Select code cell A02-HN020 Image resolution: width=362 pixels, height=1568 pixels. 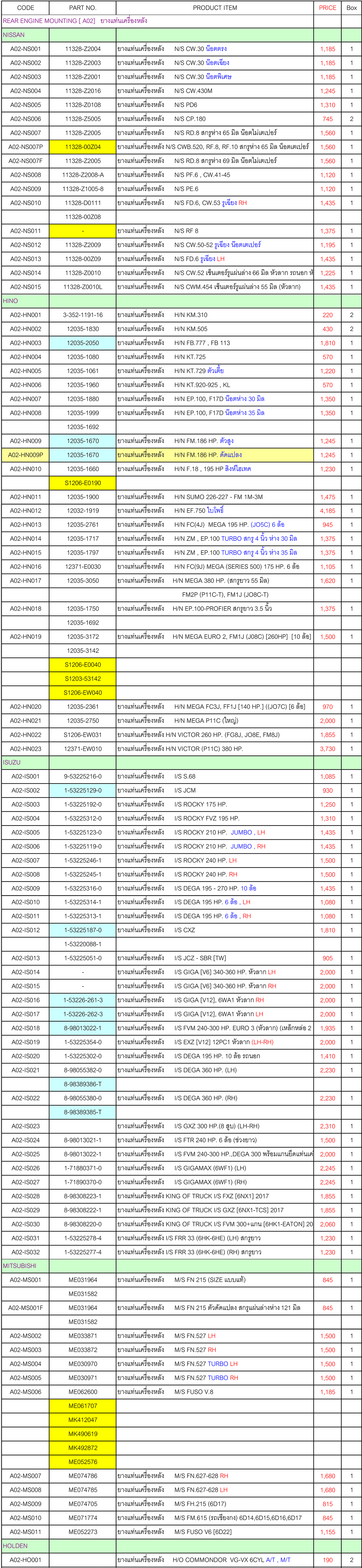26,707
